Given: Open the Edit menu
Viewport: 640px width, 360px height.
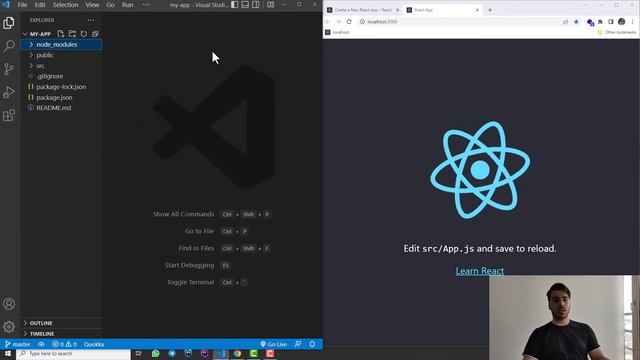Looking at the screenshot, I should (40, 5).
